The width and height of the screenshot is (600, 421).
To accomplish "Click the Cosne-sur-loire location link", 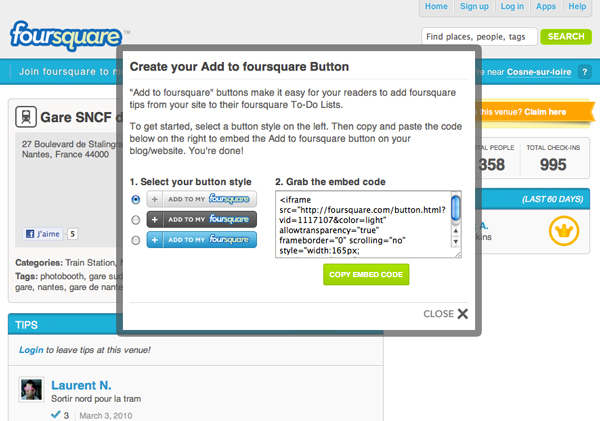I will pos(539,72).
